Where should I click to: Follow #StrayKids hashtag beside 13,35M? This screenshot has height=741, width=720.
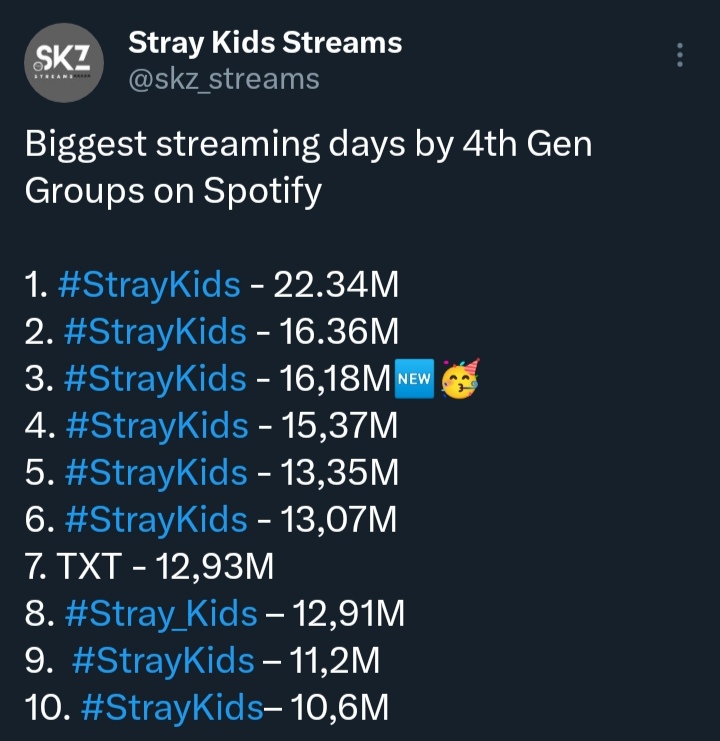click(156, 473)
